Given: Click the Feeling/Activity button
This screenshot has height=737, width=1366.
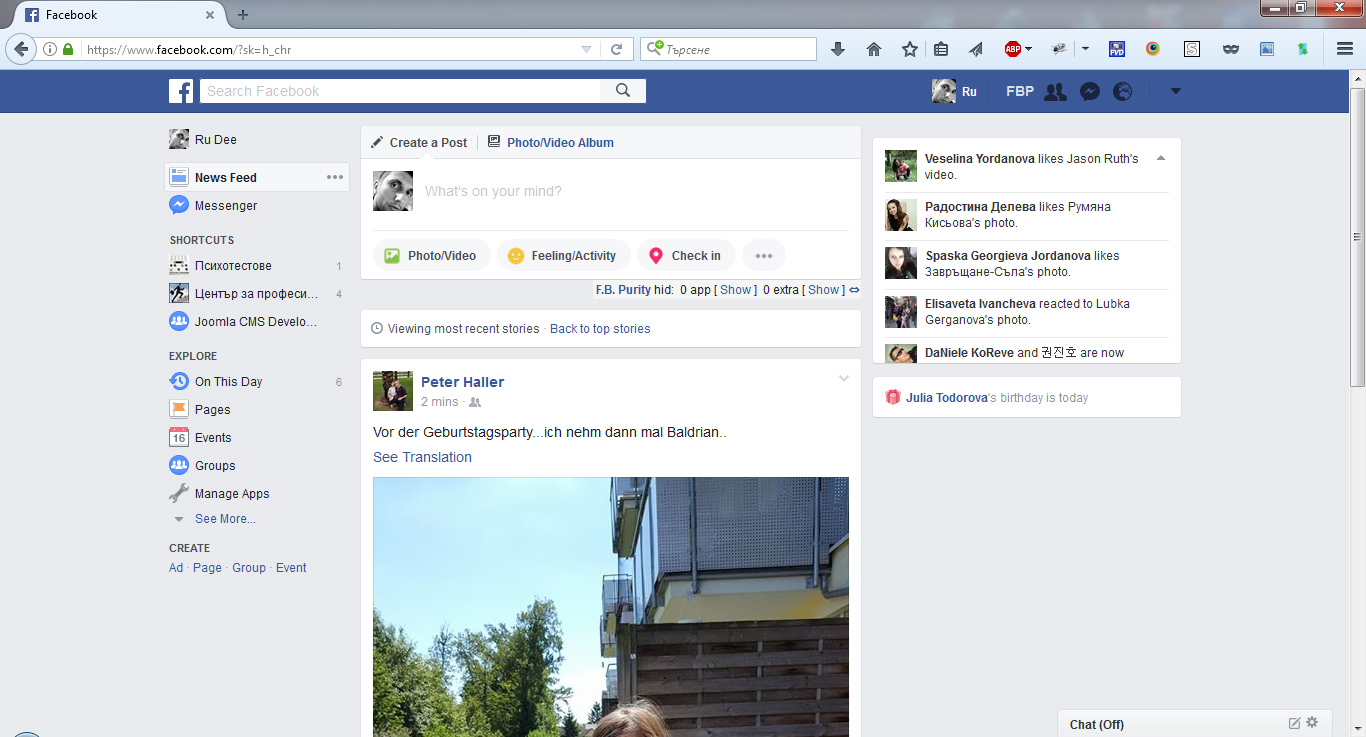Looking at the screenshot, I should coord(564,256).
